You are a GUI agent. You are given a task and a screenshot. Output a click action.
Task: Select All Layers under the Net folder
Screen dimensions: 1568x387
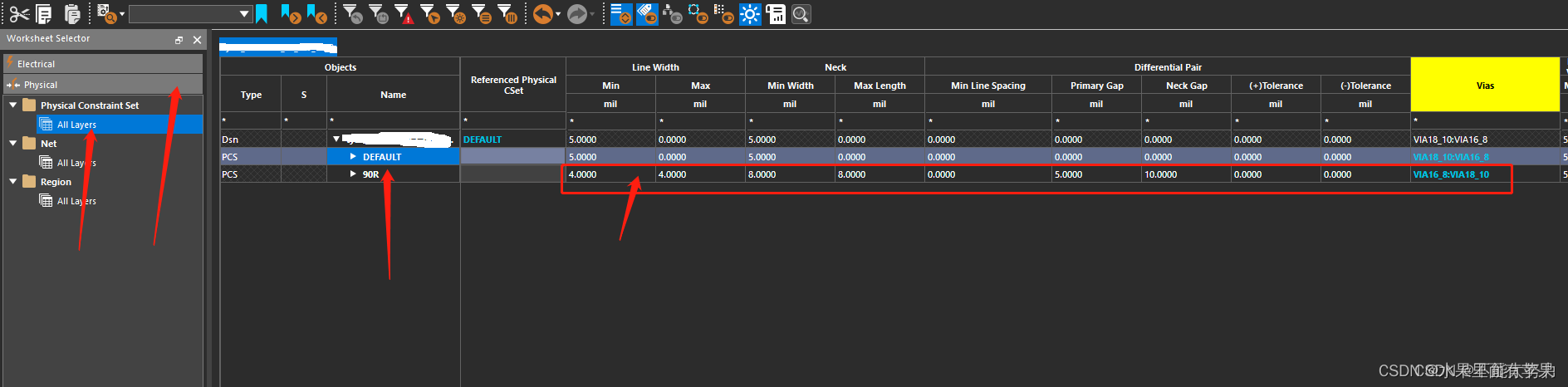[x=76, y=163]
